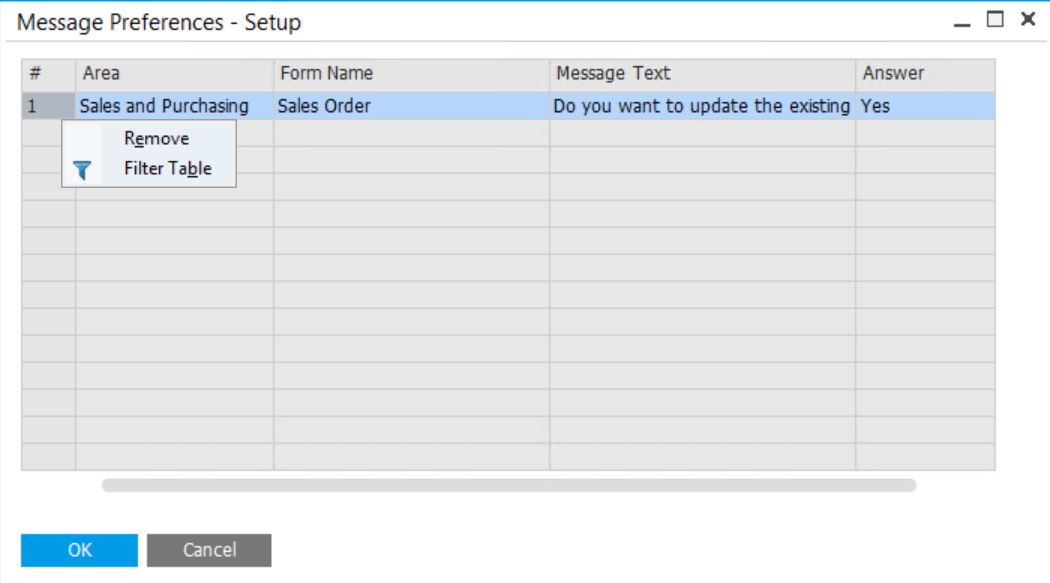Select the Sales Order form name cell
Screen dimensions: 1050x583
click(x=411, y=106)
